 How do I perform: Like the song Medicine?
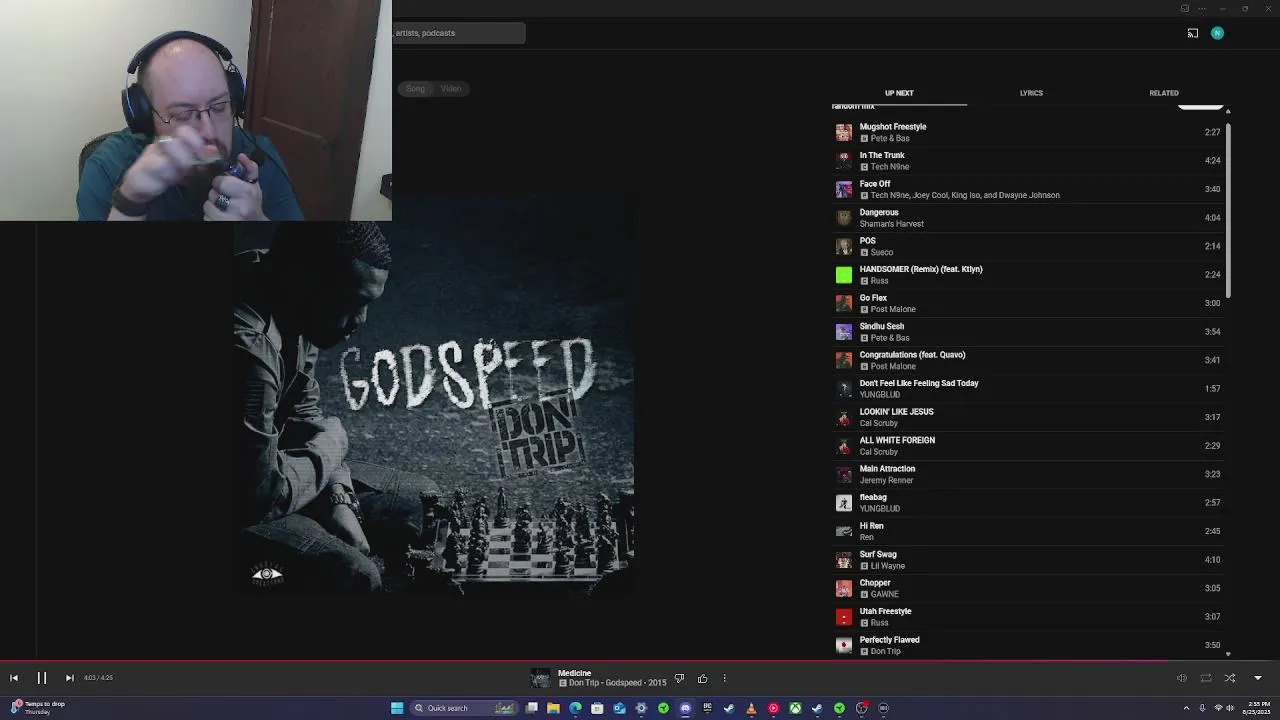coord(702,679)
